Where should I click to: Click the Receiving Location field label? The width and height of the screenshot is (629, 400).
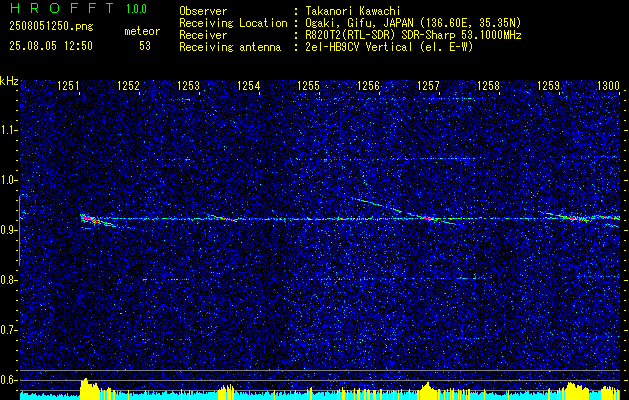(233, 23)
